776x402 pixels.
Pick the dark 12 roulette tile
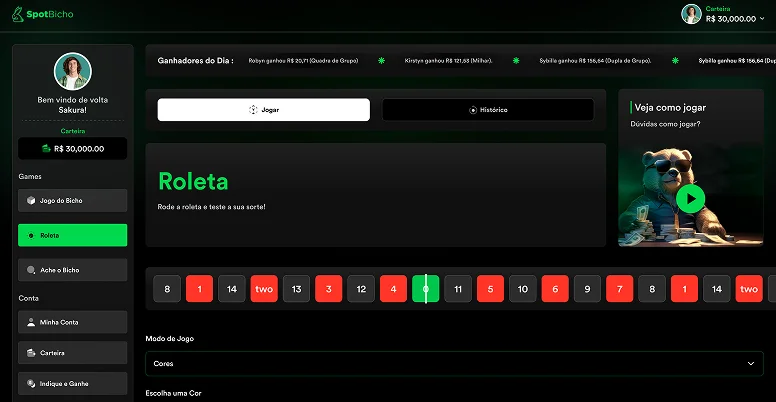point(361,289)
